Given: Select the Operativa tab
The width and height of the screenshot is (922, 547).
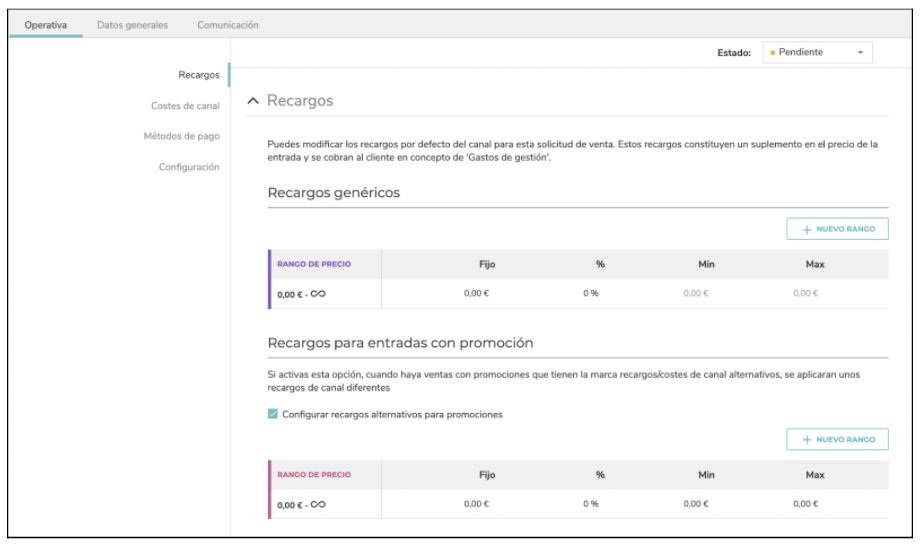Looking at the screenshot, I should 45,25.
